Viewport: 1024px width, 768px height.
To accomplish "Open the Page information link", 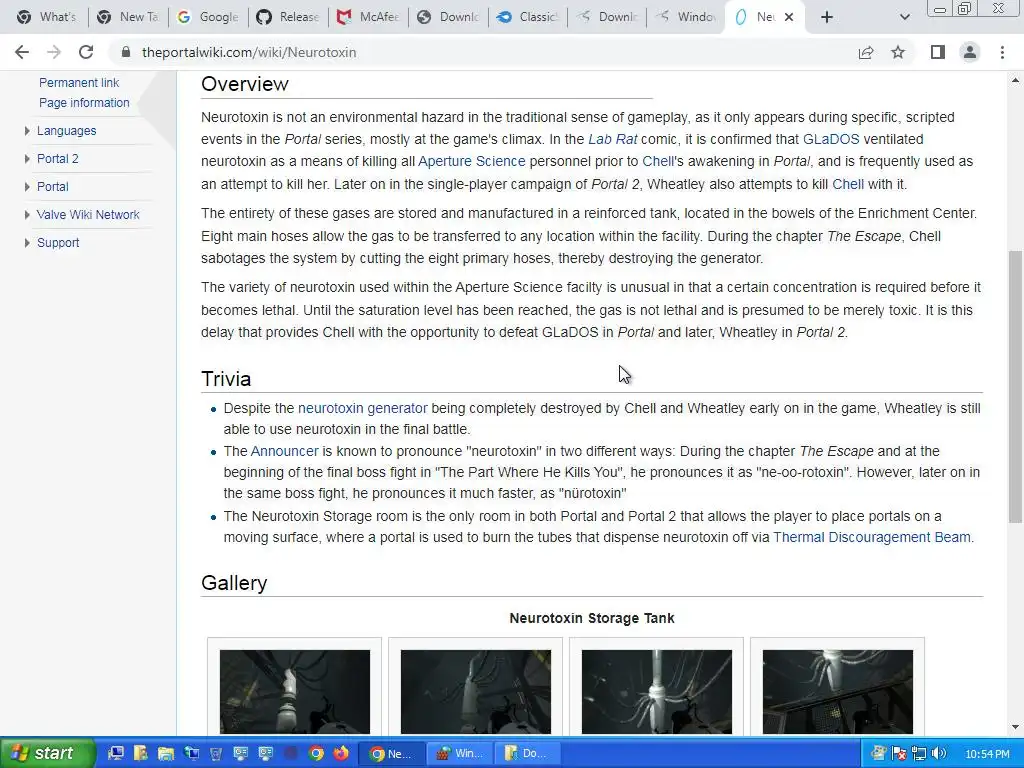I will (84, 103).
